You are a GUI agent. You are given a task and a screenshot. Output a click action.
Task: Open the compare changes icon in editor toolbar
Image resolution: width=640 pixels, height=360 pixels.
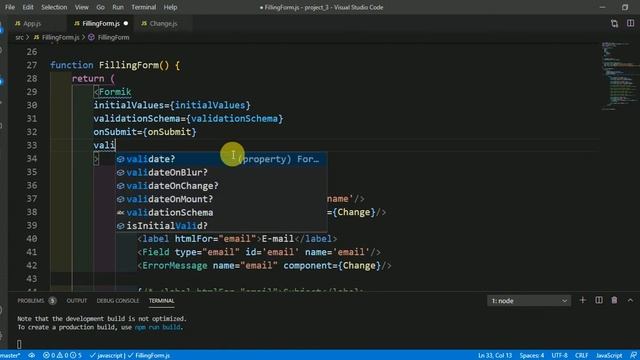614,24
